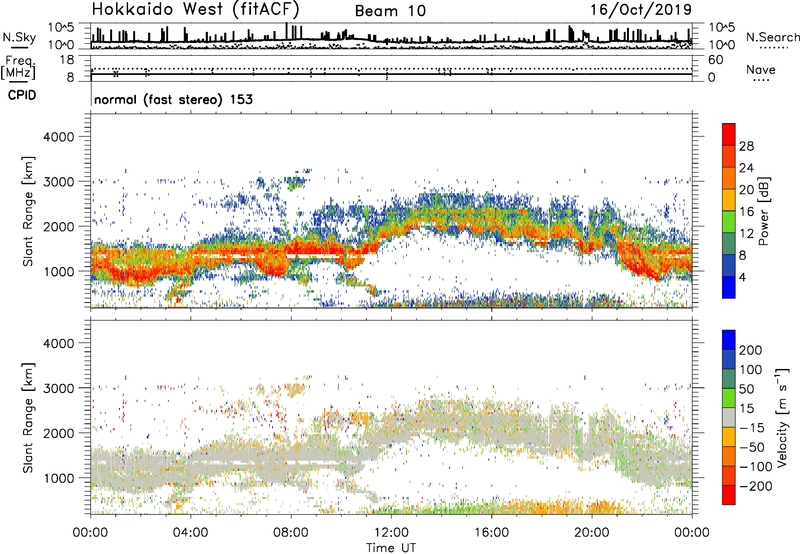Click the 20:00 time tick label
The width and height of the screenshot is (800, 554).
pos(591,533)
